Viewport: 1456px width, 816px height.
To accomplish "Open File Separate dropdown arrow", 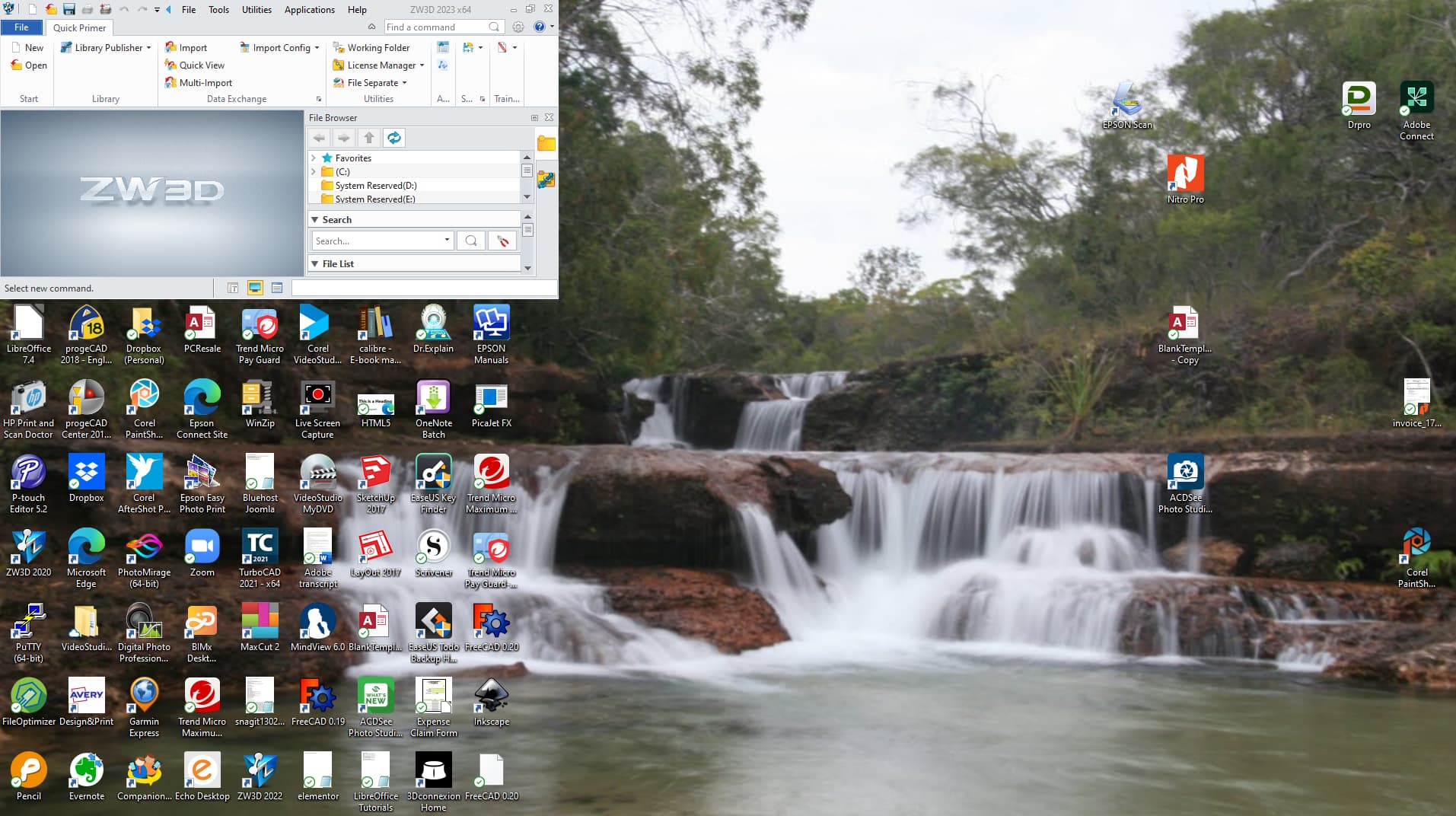I will tap(404, 83).
